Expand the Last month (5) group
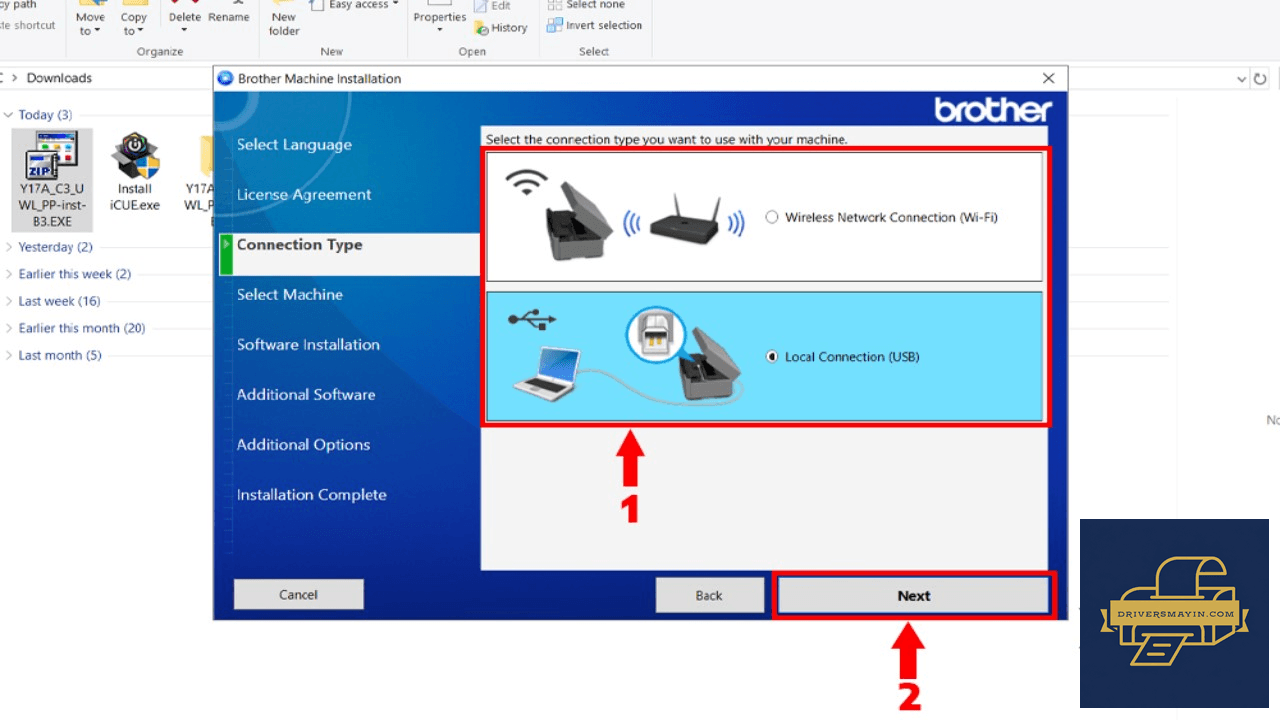Viewport: 1280px width, 720px height. pyautogui.click(x=9, y=355)
